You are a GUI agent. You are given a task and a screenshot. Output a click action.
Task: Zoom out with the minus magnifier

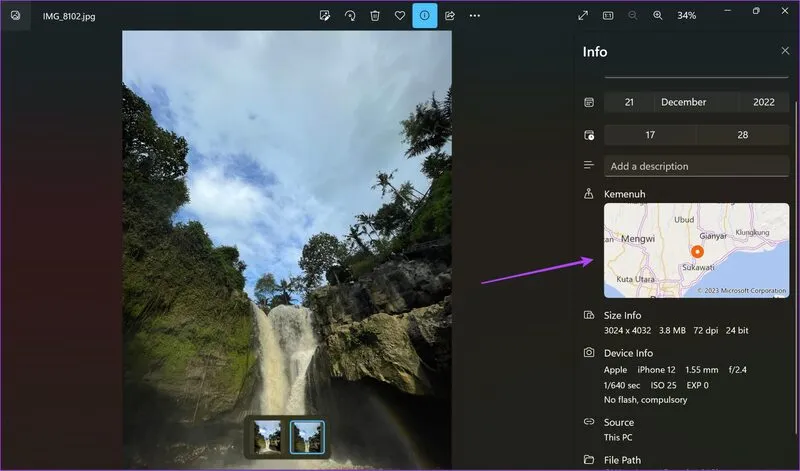(x=633, y=16)
